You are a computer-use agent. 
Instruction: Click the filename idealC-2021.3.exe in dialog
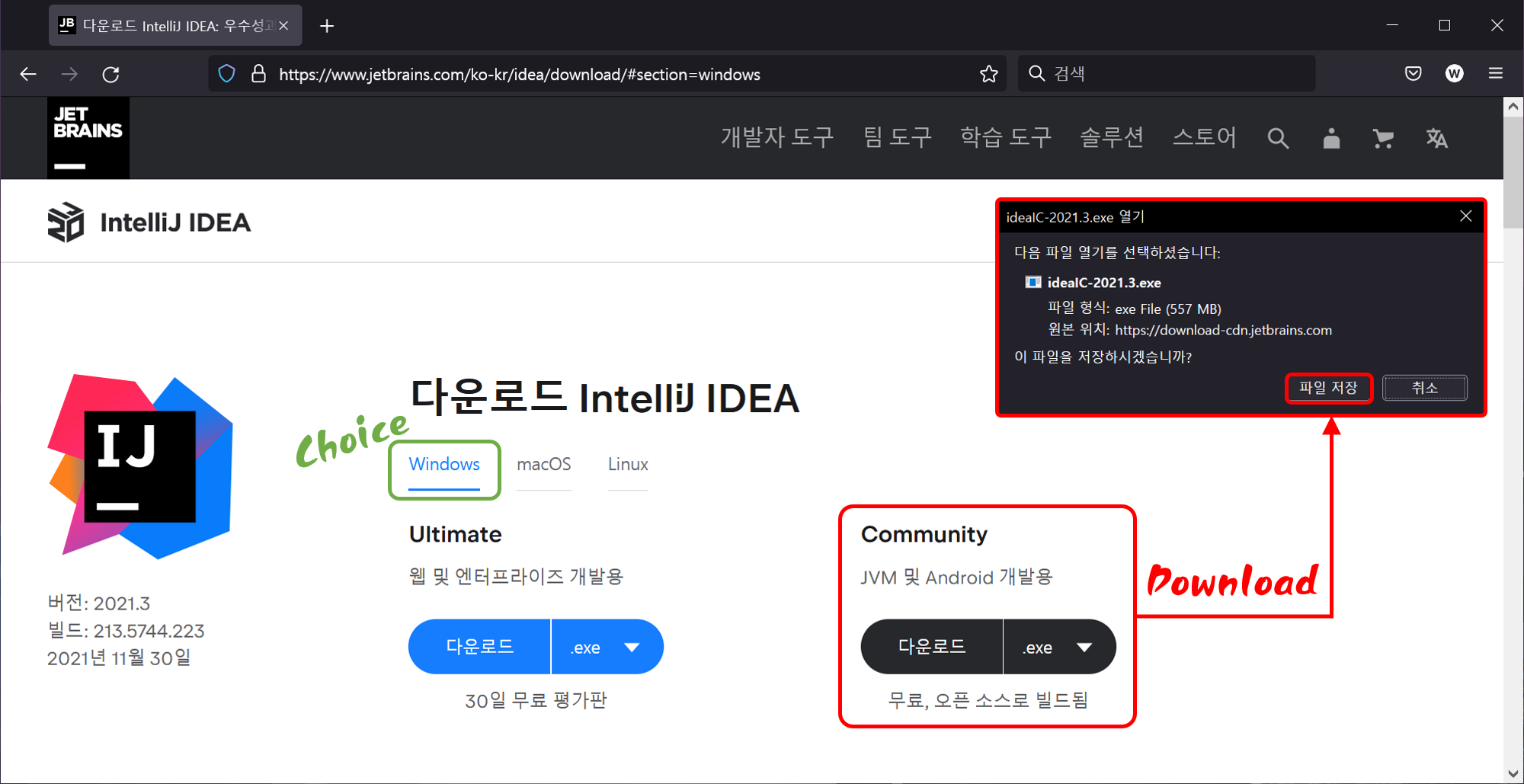(x=1104, y=283)
